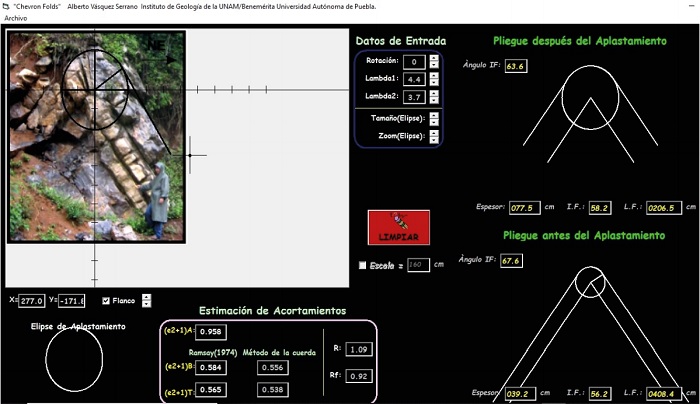This screenshot has height=404, width=700.
Task: Increase Tamaño(Elipse) with the up arrow
Action: [x=434, y=115]
